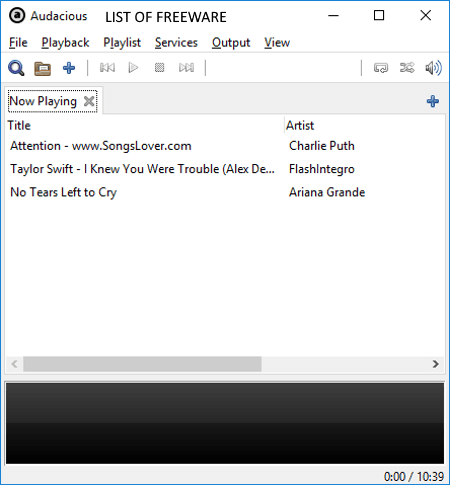Open the Output menu
Viewport: 450px width, 485px height.
pyautogui.click(x=231, y=43)
